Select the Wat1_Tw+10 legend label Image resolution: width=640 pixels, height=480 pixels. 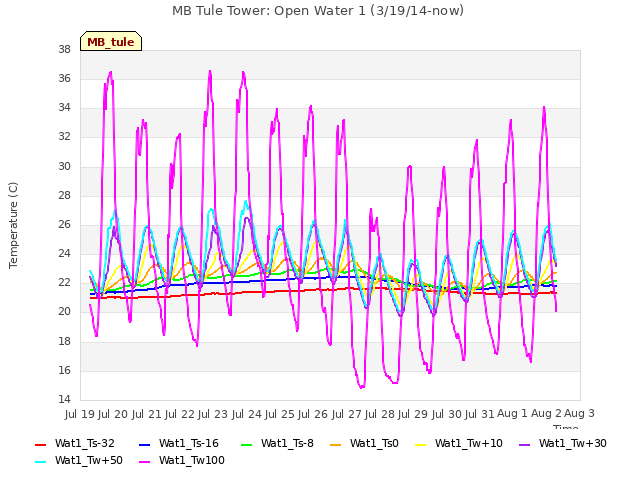pyautogui.click(x=469, y=443)
